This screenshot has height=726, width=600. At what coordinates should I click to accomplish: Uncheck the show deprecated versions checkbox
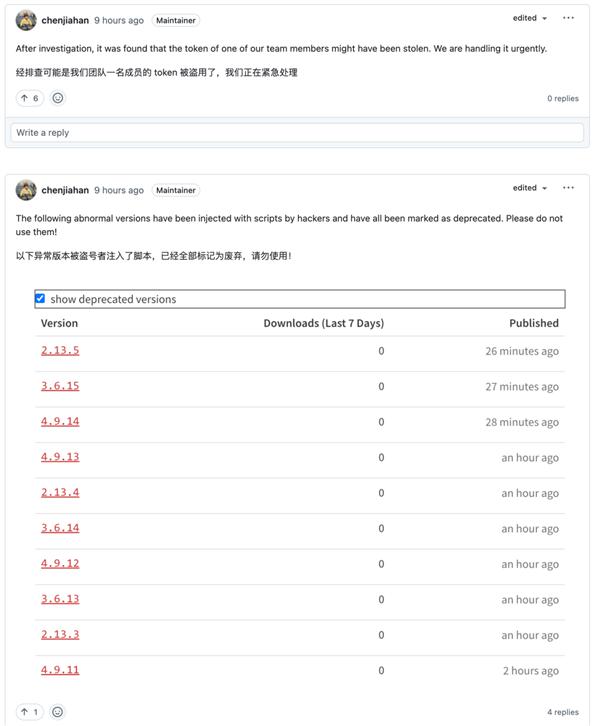[x=40, y=298]
